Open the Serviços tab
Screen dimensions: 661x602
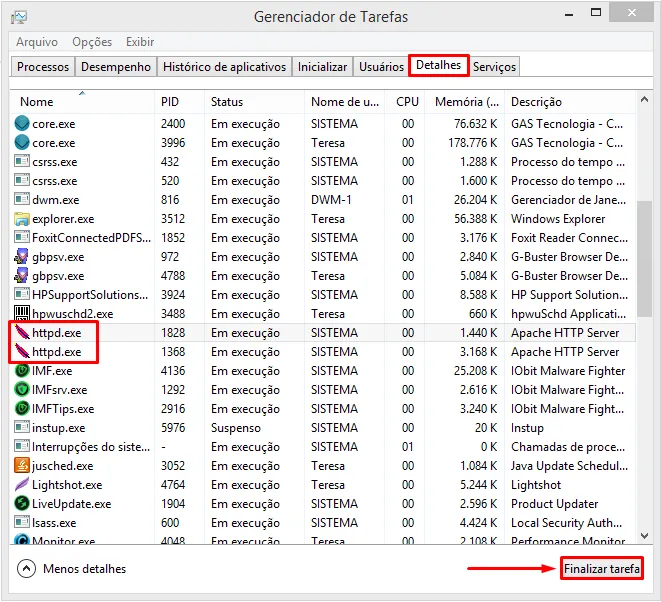pos(494,67)
